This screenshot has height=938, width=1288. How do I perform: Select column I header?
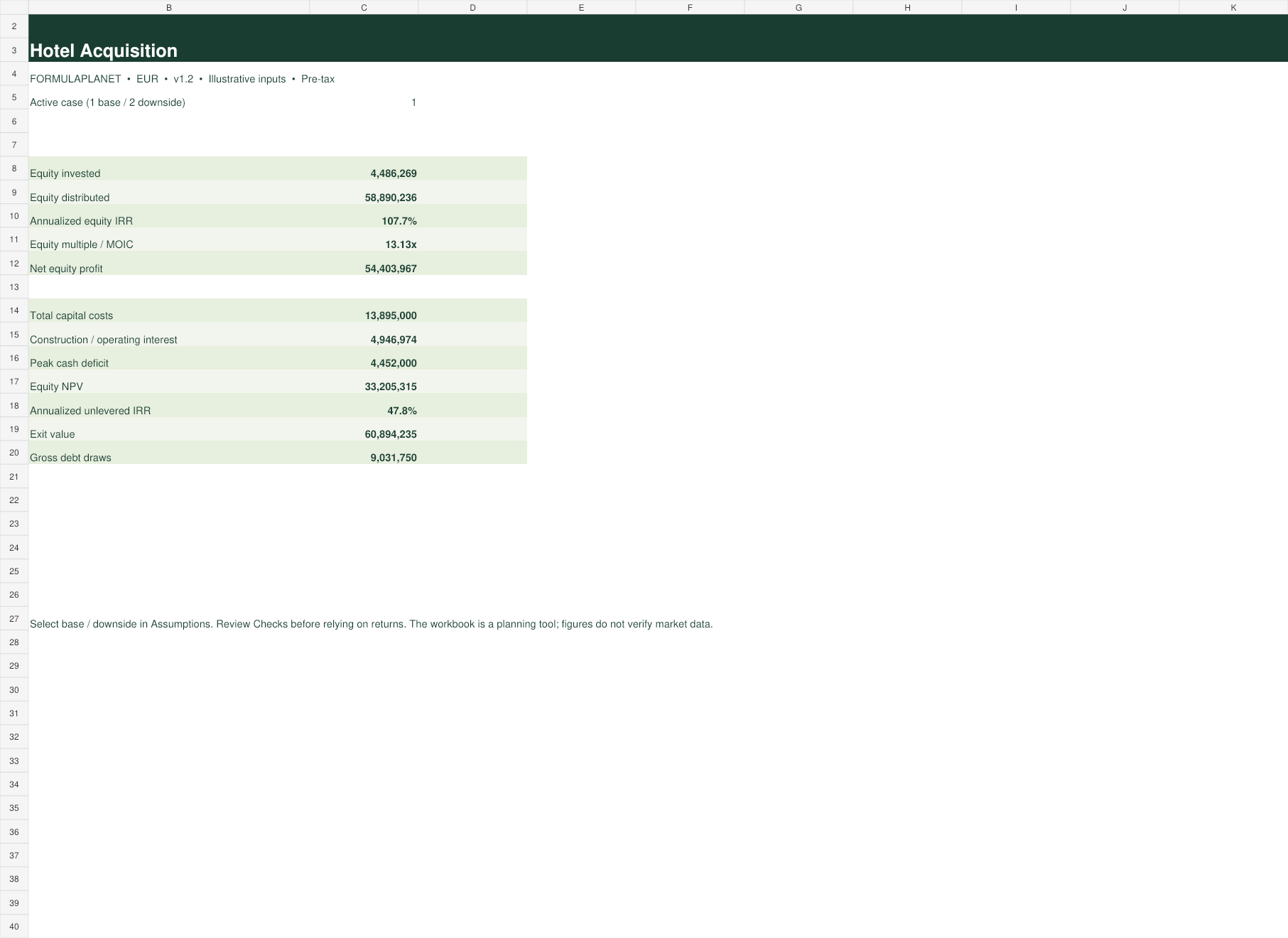click(x=1016, y=7)
